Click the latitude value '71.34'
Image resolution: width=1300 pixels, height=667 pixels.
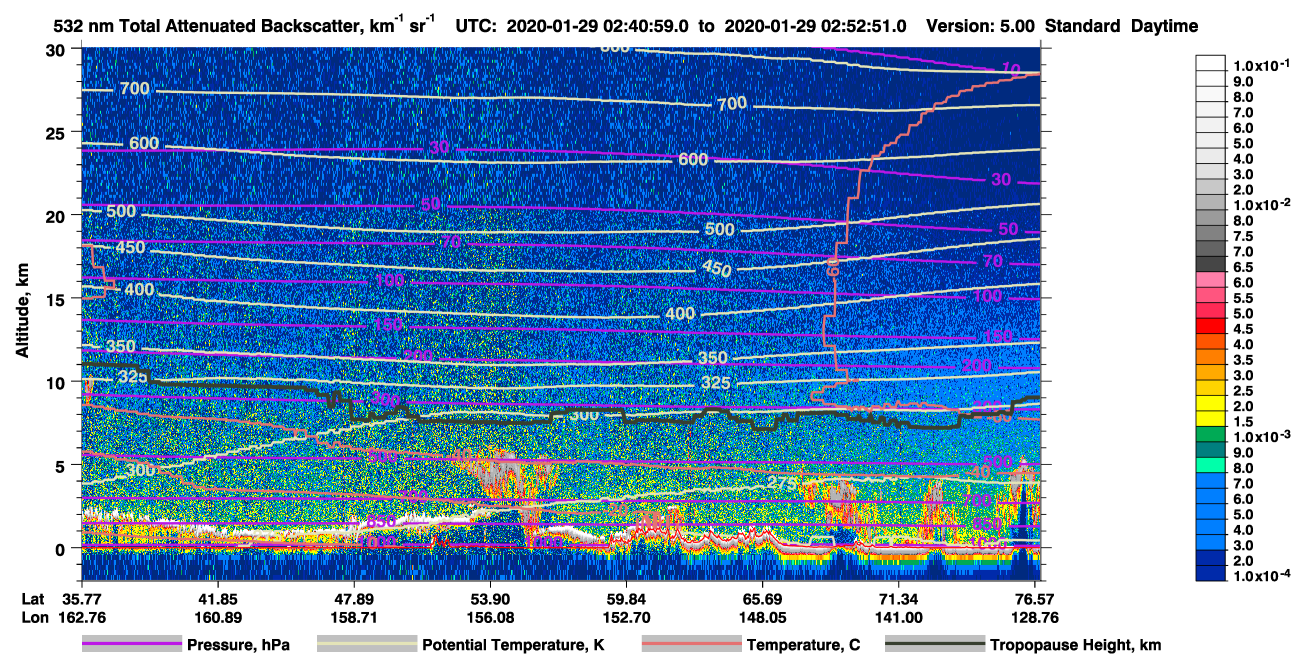pyautogui.click(x=899, y=599)
